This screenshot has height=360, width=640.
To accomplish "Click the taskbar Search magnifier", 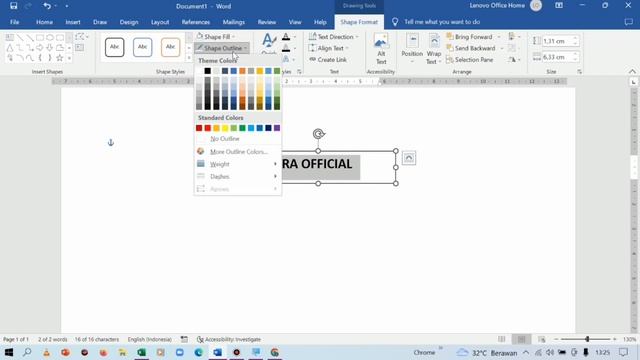I will [x=27, y=352].
